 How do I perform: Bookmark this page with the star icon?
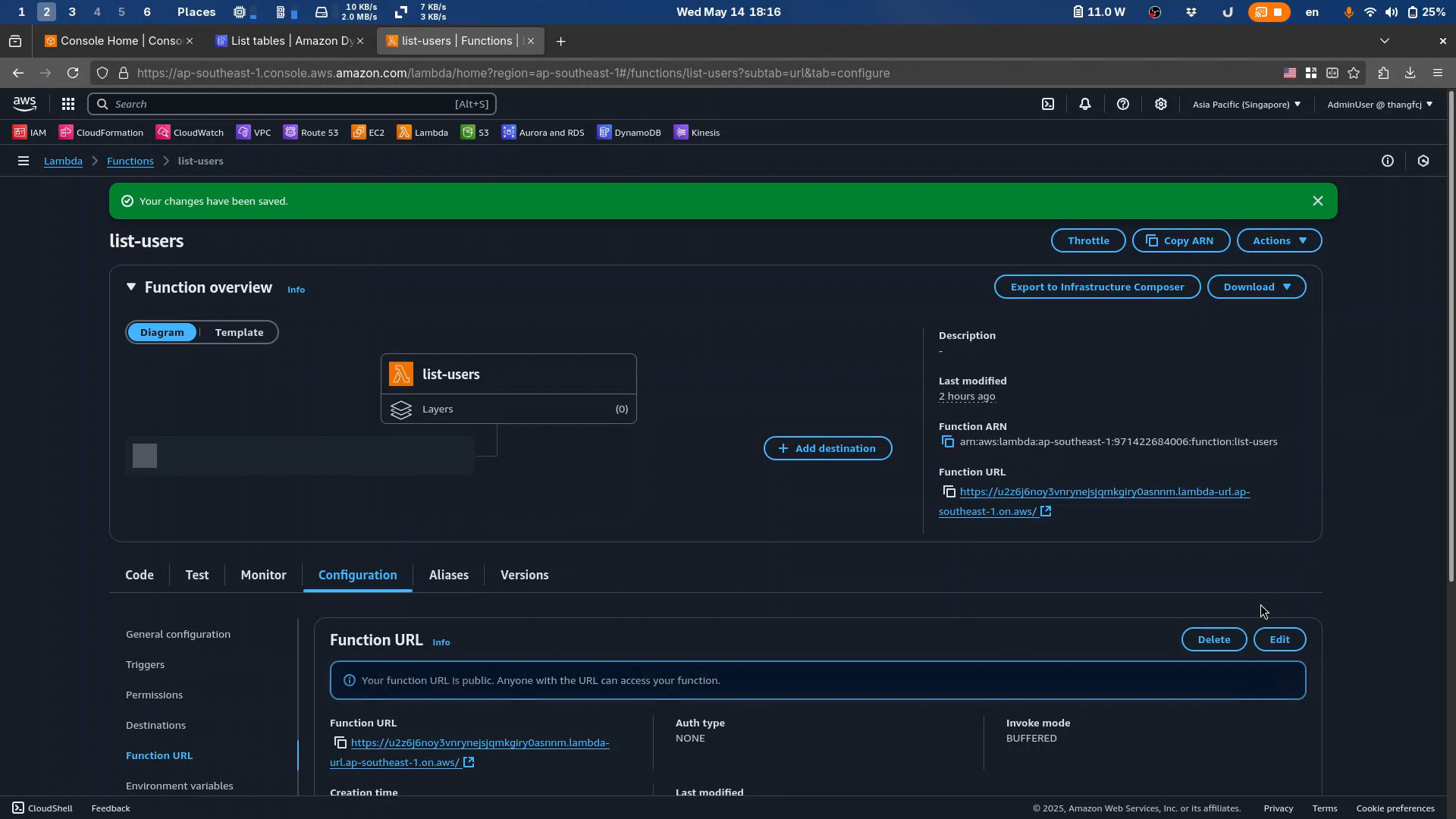click(x=1354, y=74)
